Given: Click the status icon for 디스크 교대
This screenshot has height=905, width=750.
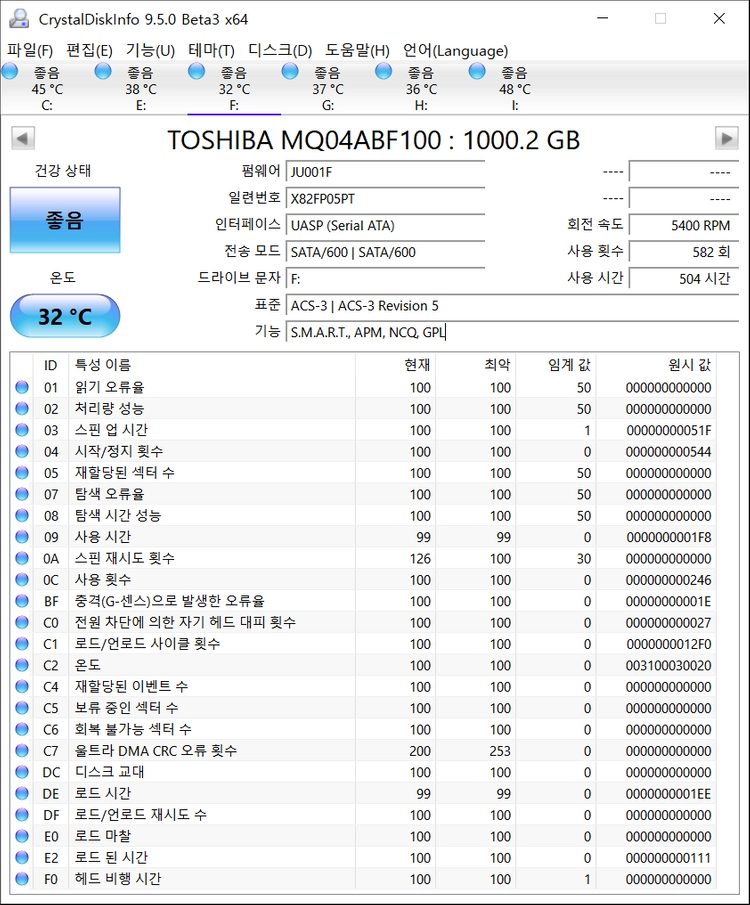Looking at the screenshot, I should pos(22,772).
